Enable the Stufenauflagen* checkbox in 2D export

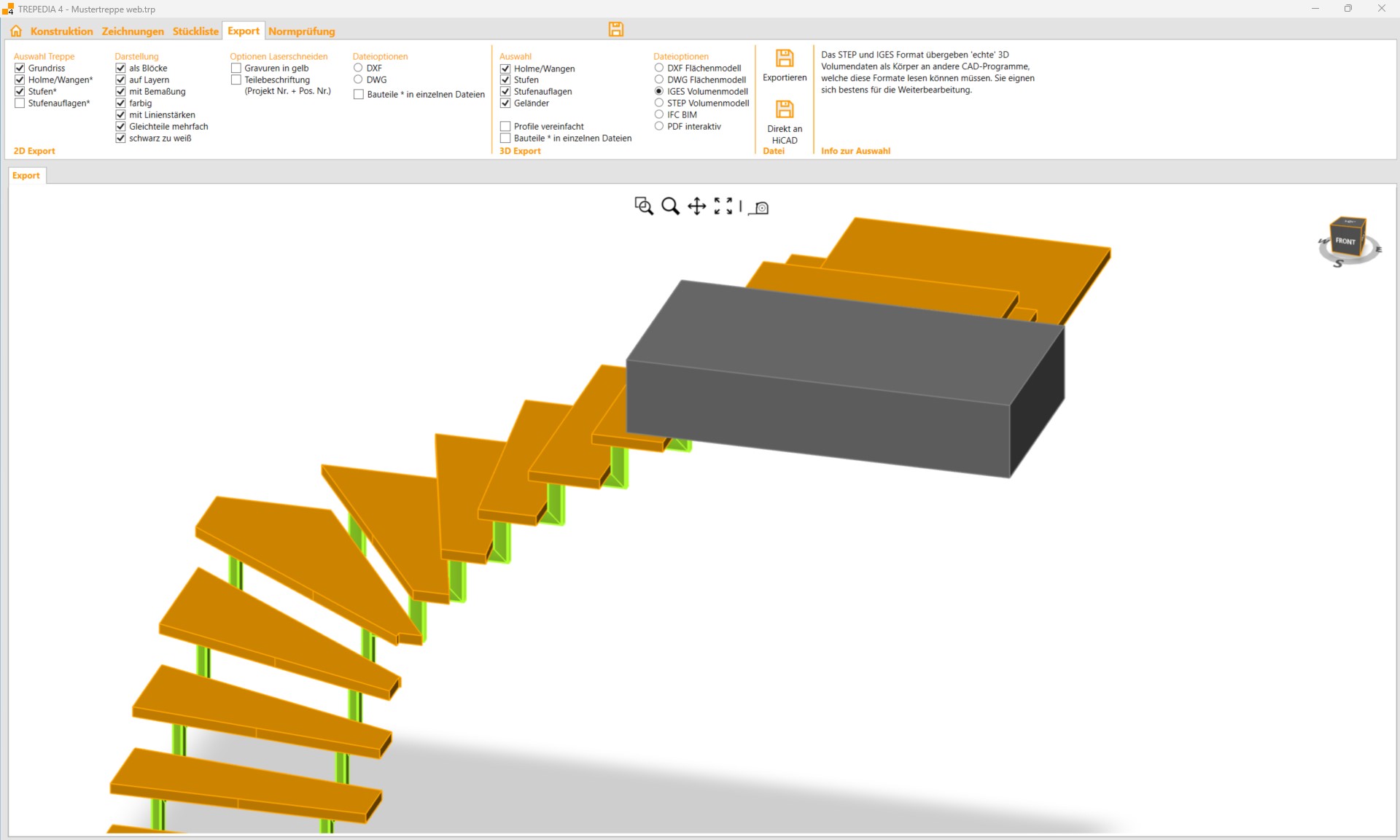(20, 104)
